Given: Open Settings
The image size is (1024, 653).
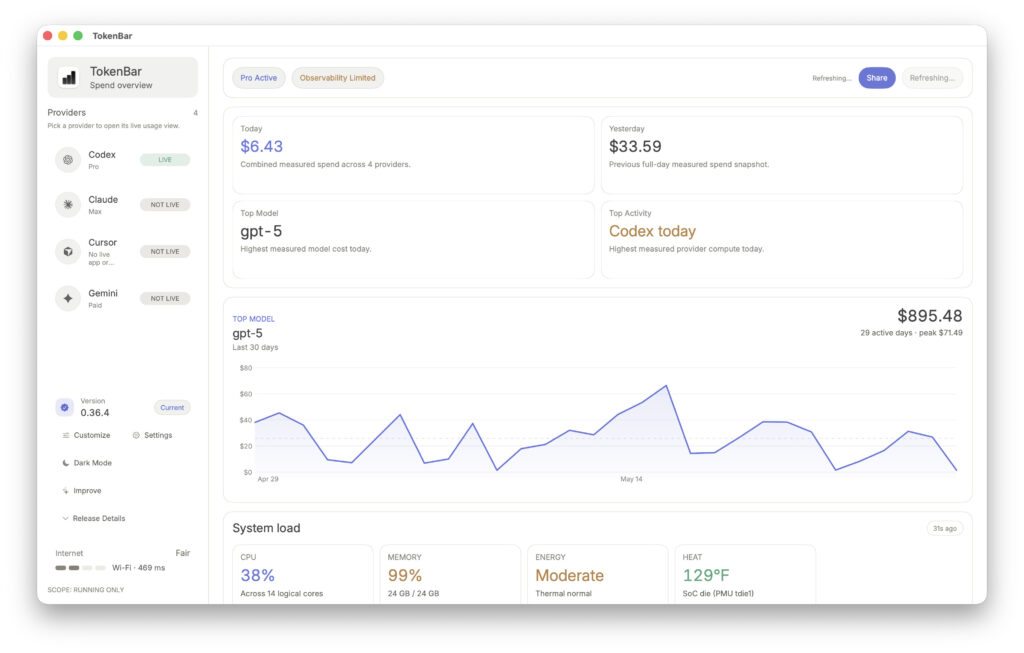Looking at the screenshot, I should 152,436.
